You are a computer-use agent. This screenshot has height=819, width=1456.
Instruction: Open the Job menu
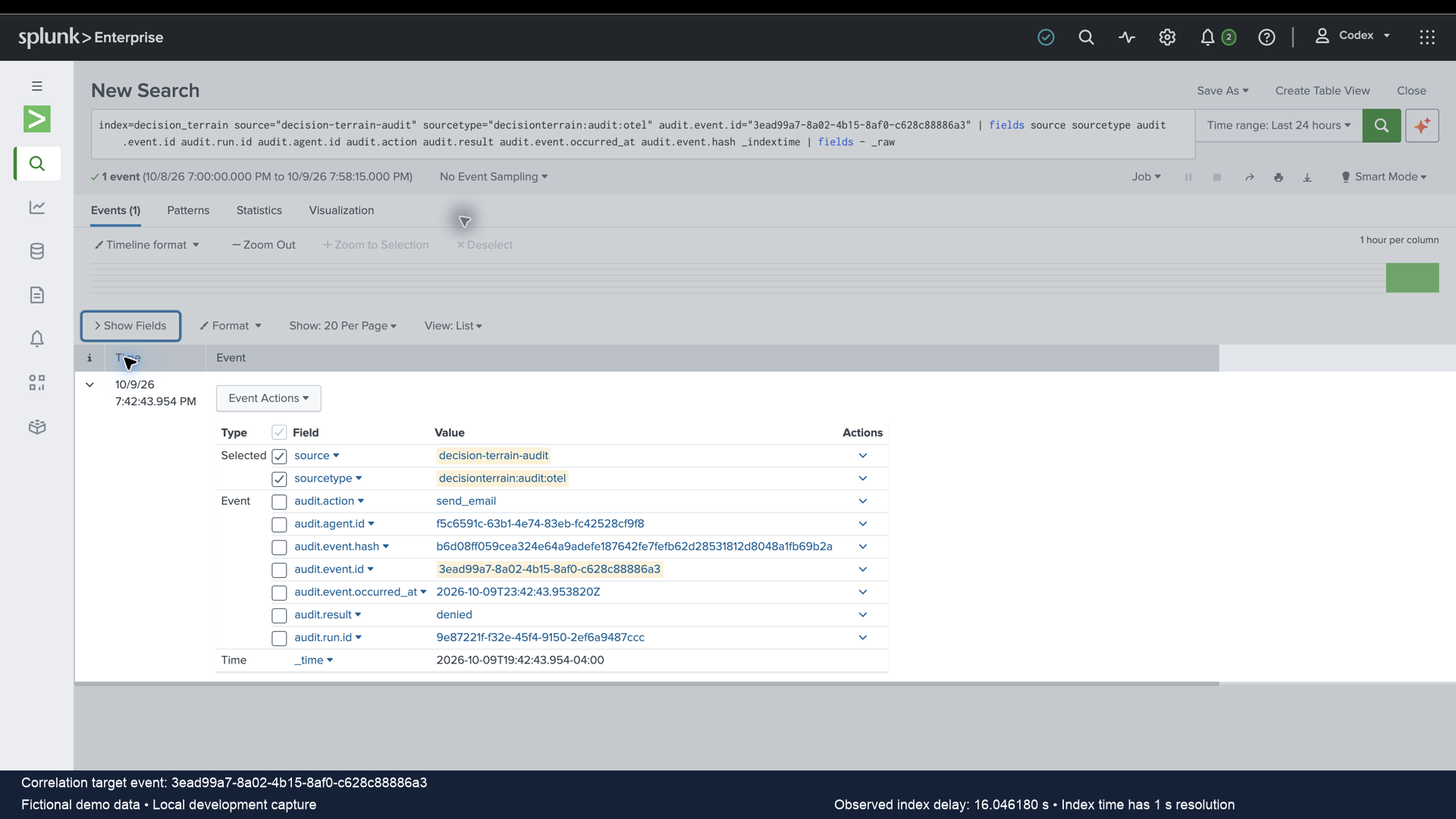tap(1146, 177)
